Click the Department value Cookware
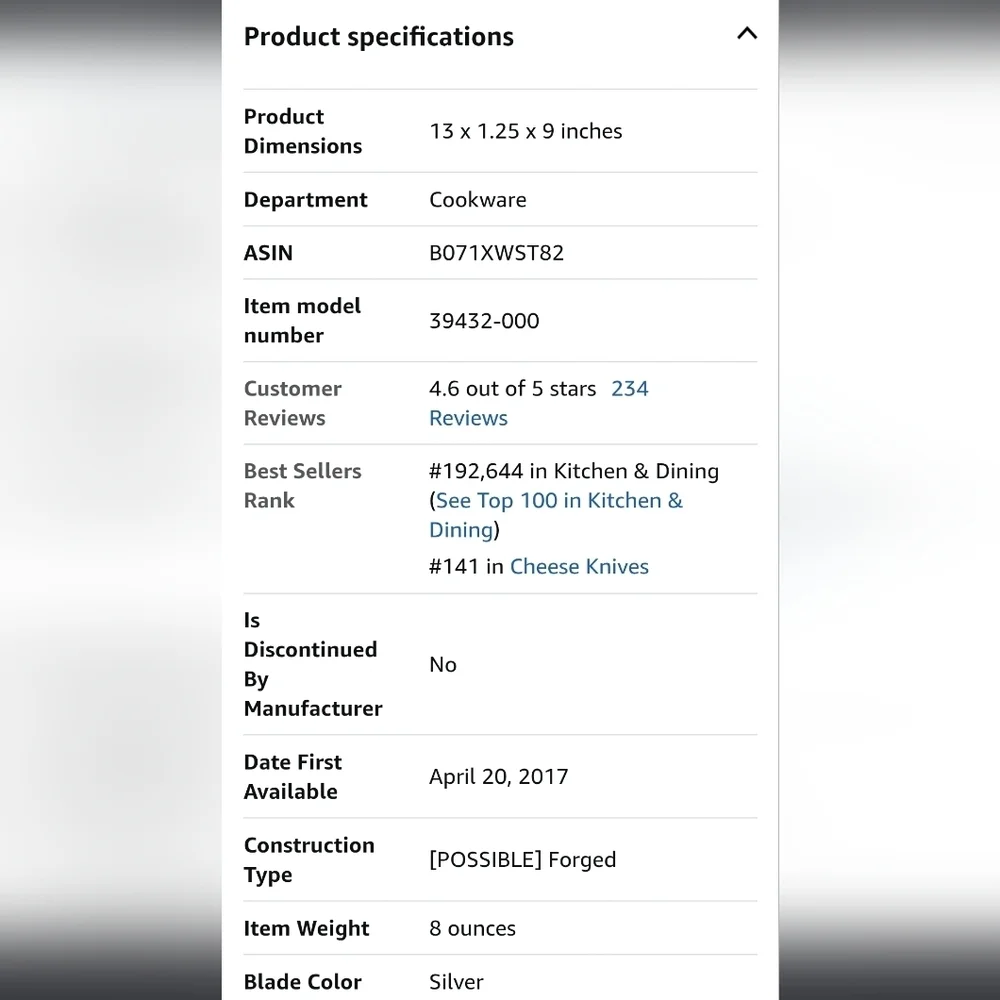The height and width of the screenshot is (1000, 1000). (x=478, y=200)
